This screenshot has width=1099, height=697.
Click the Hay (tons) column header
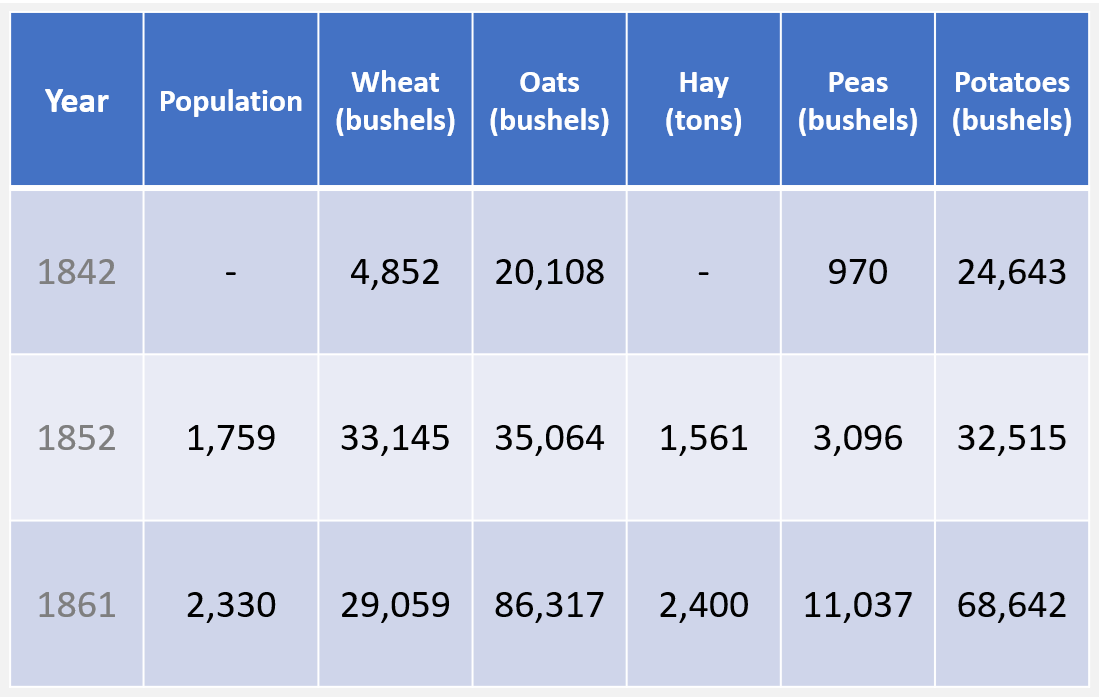click(704, 101)
